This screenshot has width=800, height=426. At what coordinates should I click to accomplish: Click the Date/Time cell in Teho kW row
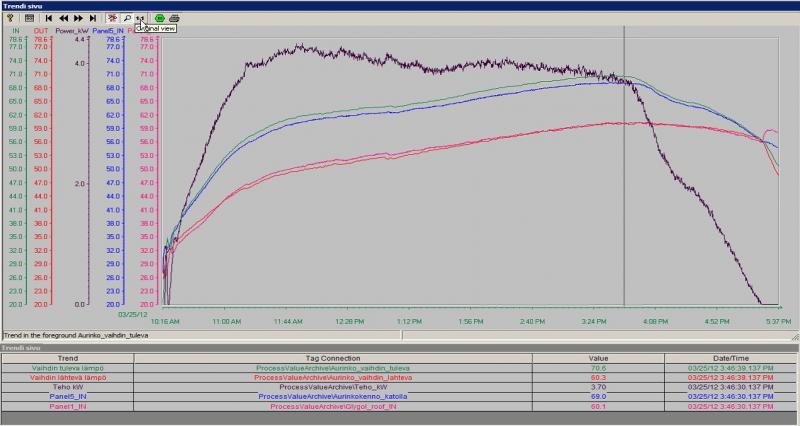click(731, 387)
